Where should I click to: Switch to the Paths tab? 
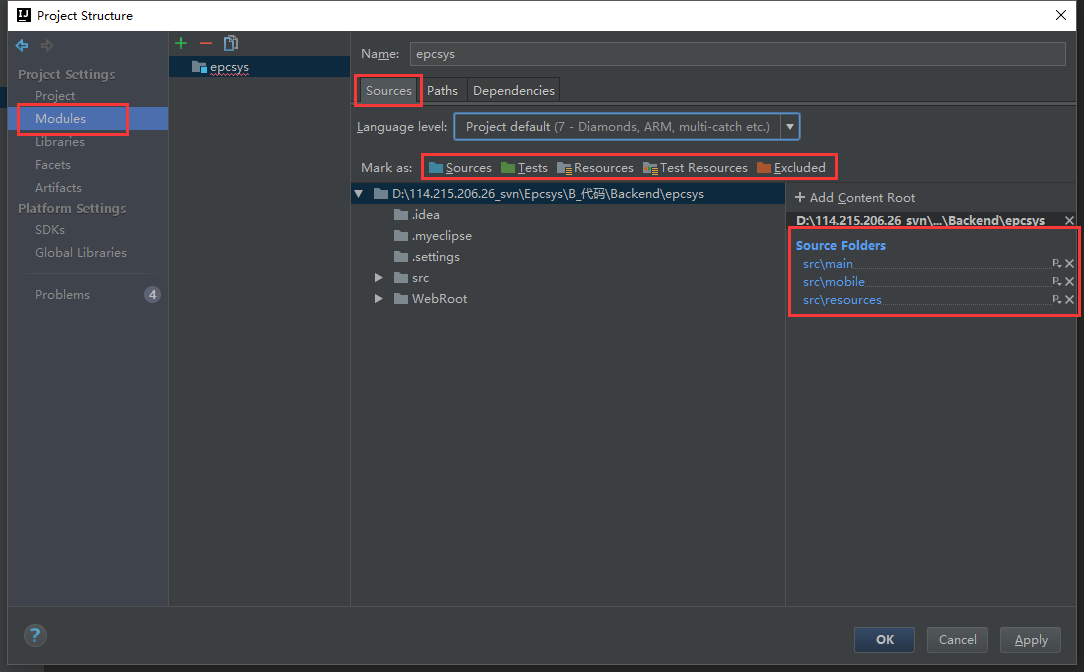tap(442, 91)
